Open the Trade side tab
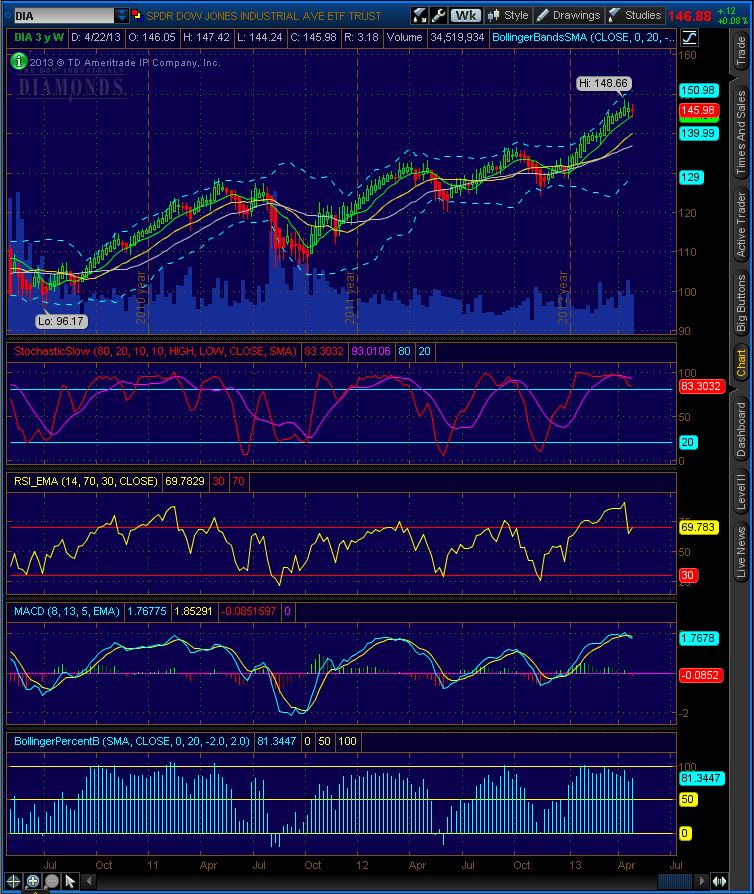 pos(741,50)
